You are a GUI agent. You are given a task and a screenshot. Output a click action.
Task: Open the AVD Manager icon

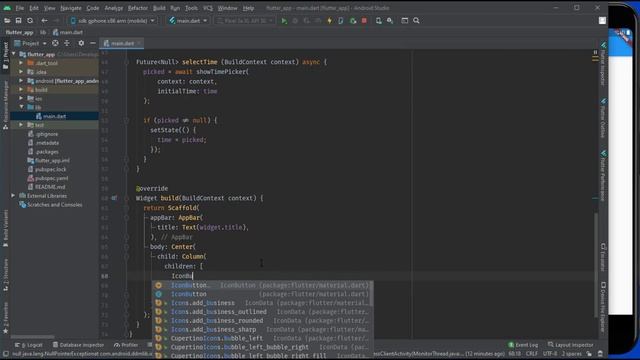[378, 20]
